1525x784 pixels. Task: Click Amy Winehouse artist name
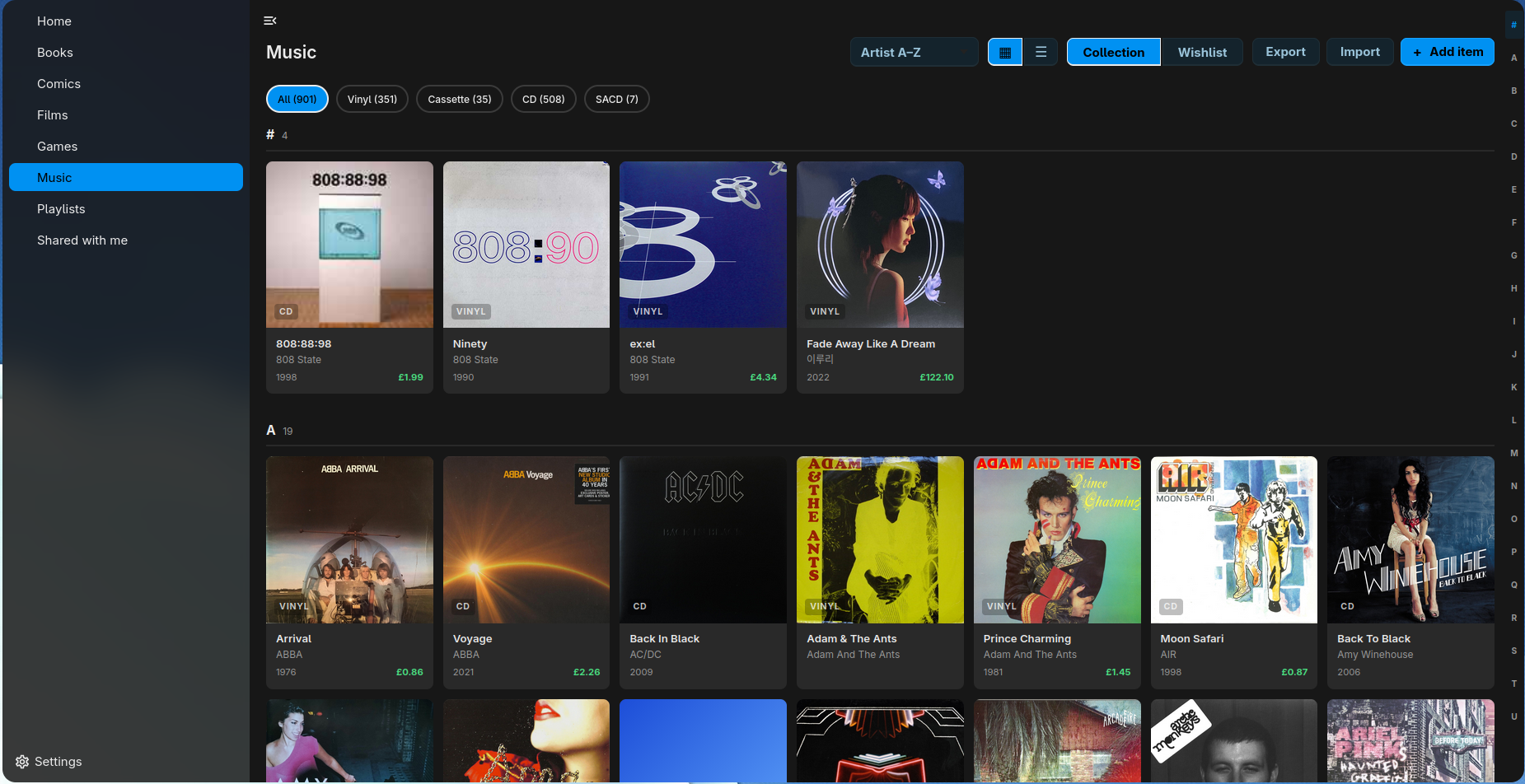click(1375, 655)
